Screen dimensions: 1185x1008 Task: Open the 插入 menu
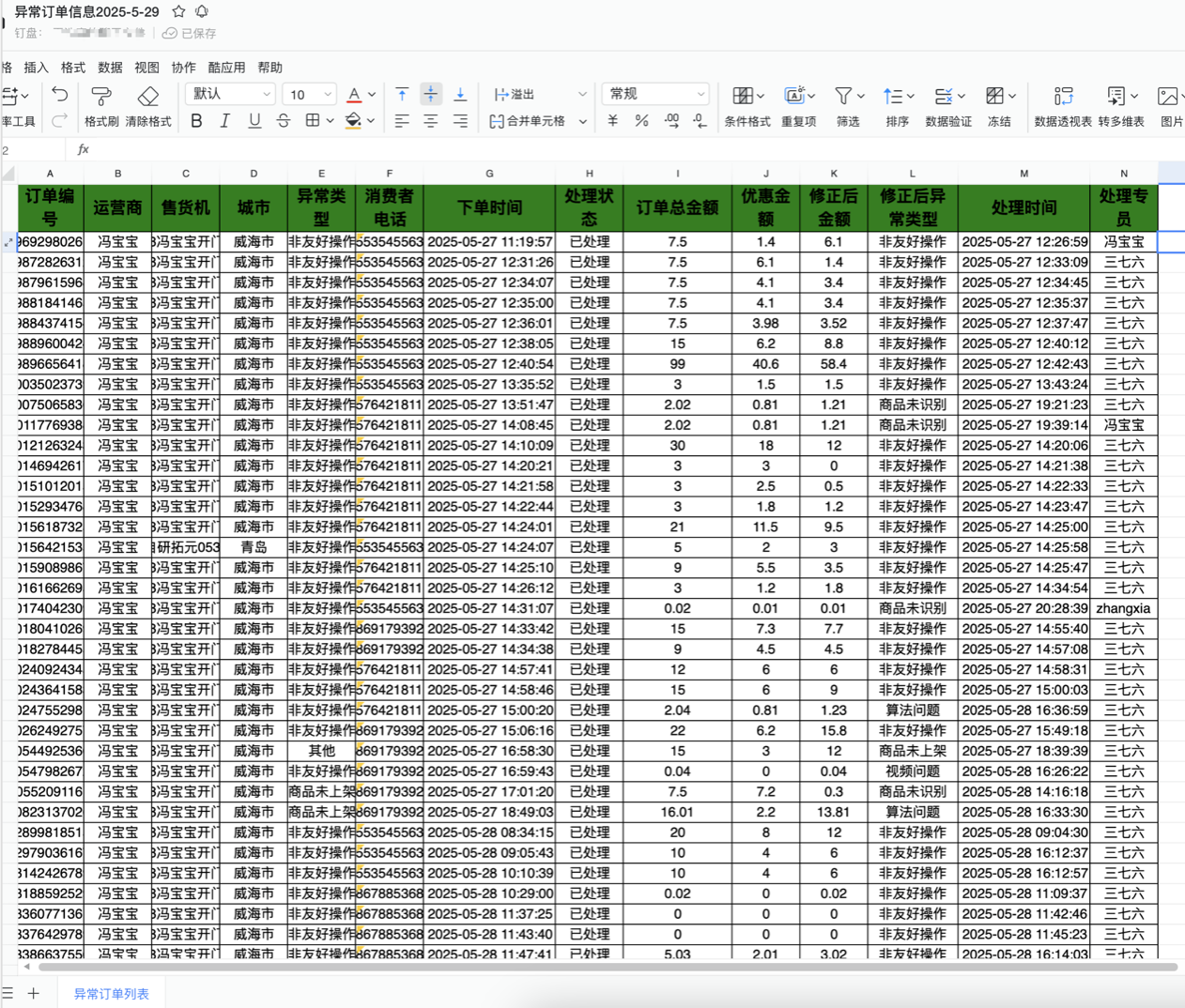36,68
